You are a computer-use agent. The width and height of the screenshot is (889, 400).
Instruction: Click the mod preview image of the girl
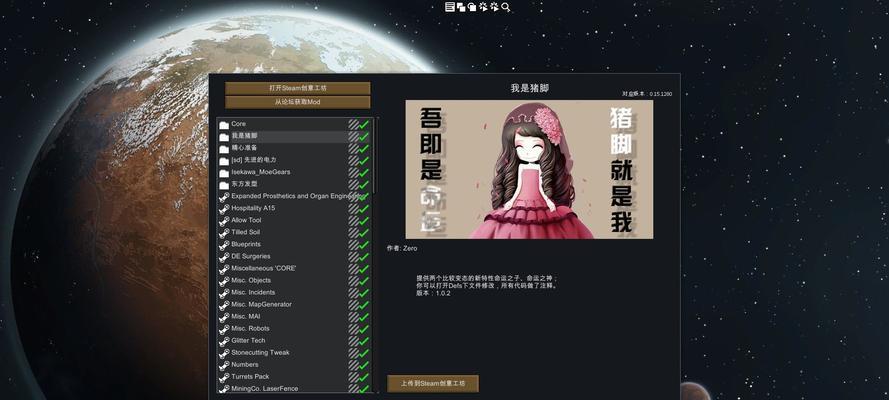click(528, 169)
